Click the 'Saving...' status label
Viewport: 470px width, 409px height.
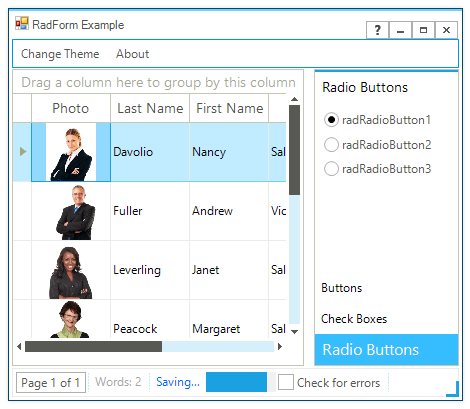[178, 382]
